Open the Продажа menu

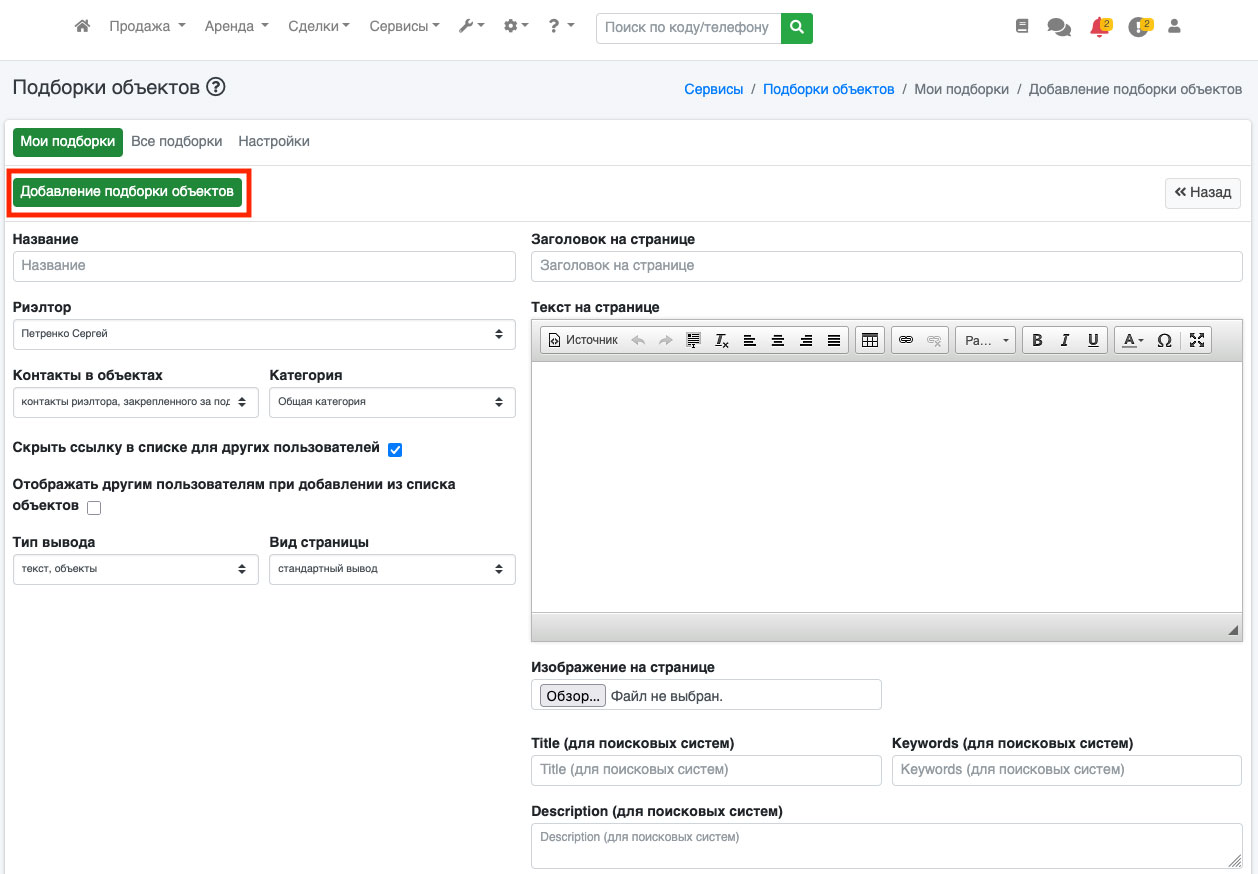147,27
